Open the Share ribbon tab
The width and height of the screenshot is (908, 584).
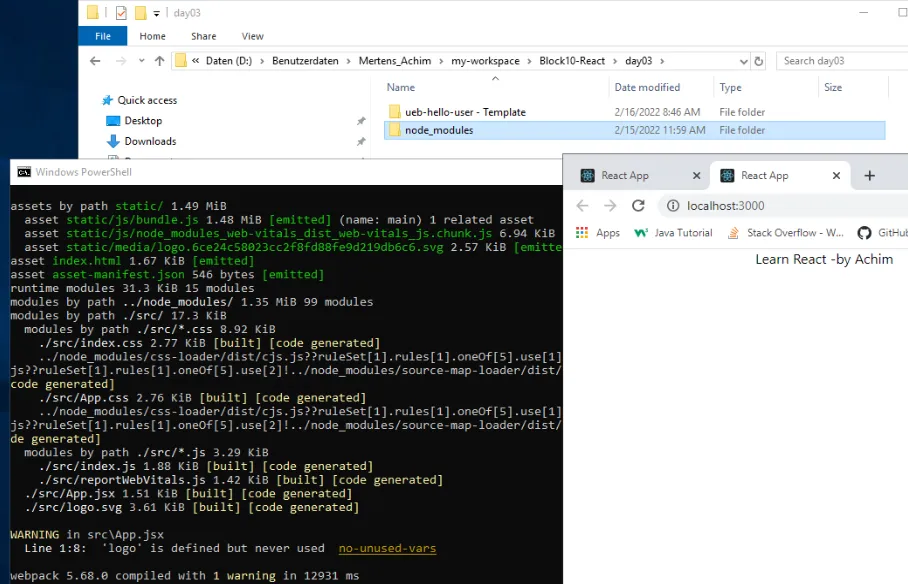pos(204,36)
